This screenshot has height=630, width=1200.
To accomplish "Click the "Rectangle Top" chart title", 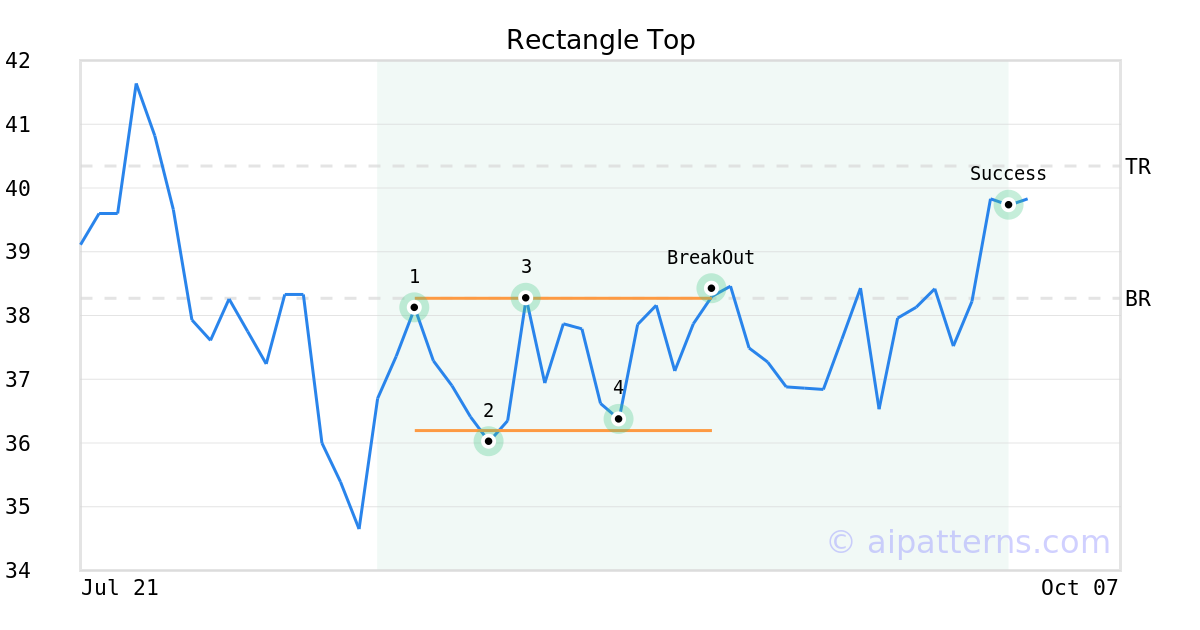I will pyautogui.click(x=600, y=40).
